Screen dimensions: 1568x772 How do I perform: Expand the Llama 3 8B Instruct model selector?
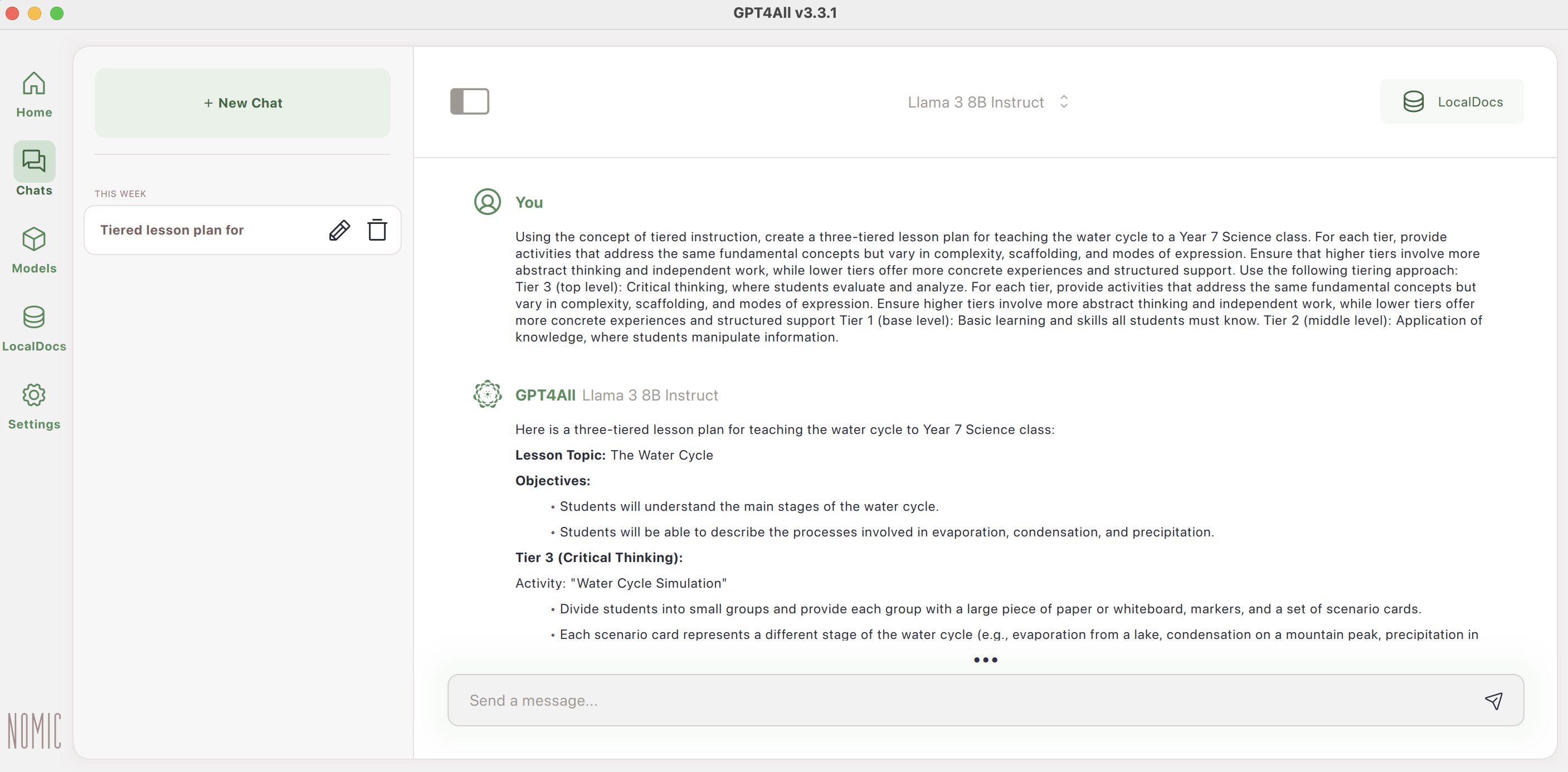click(x=976, y=102)
